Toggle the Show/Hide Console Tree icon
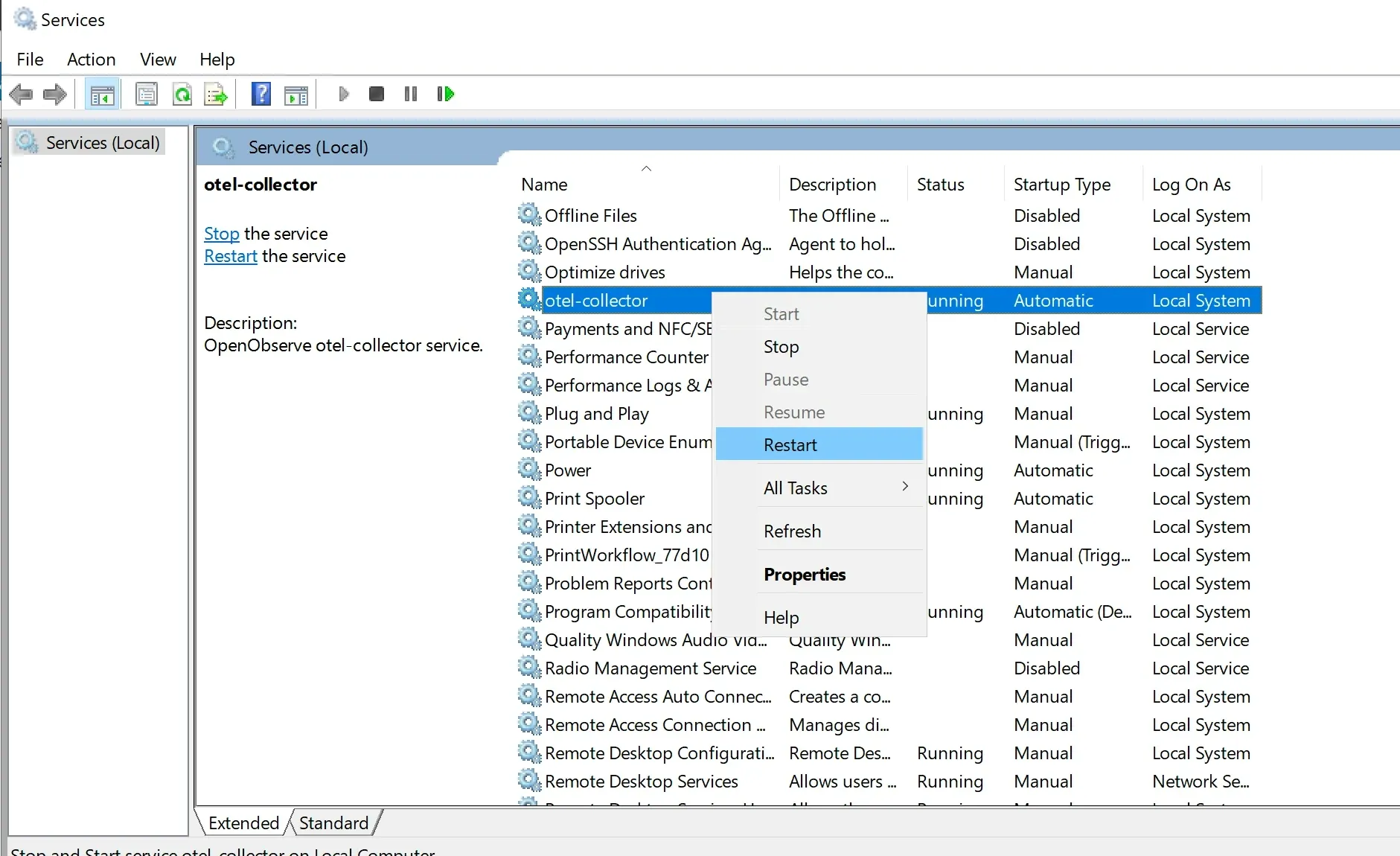 [x=102, y=95]
